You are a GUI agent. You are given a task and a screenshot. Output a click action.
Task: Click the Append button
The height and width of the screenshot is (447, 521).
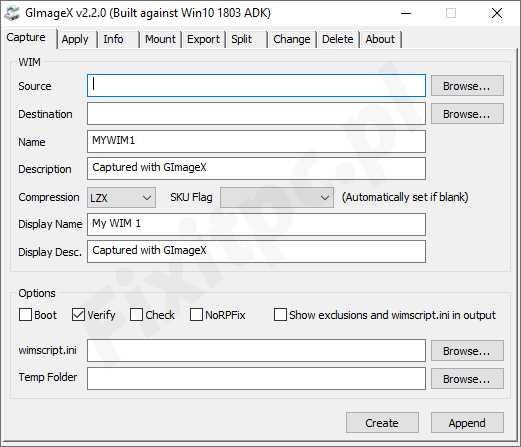tap(467, 423)
